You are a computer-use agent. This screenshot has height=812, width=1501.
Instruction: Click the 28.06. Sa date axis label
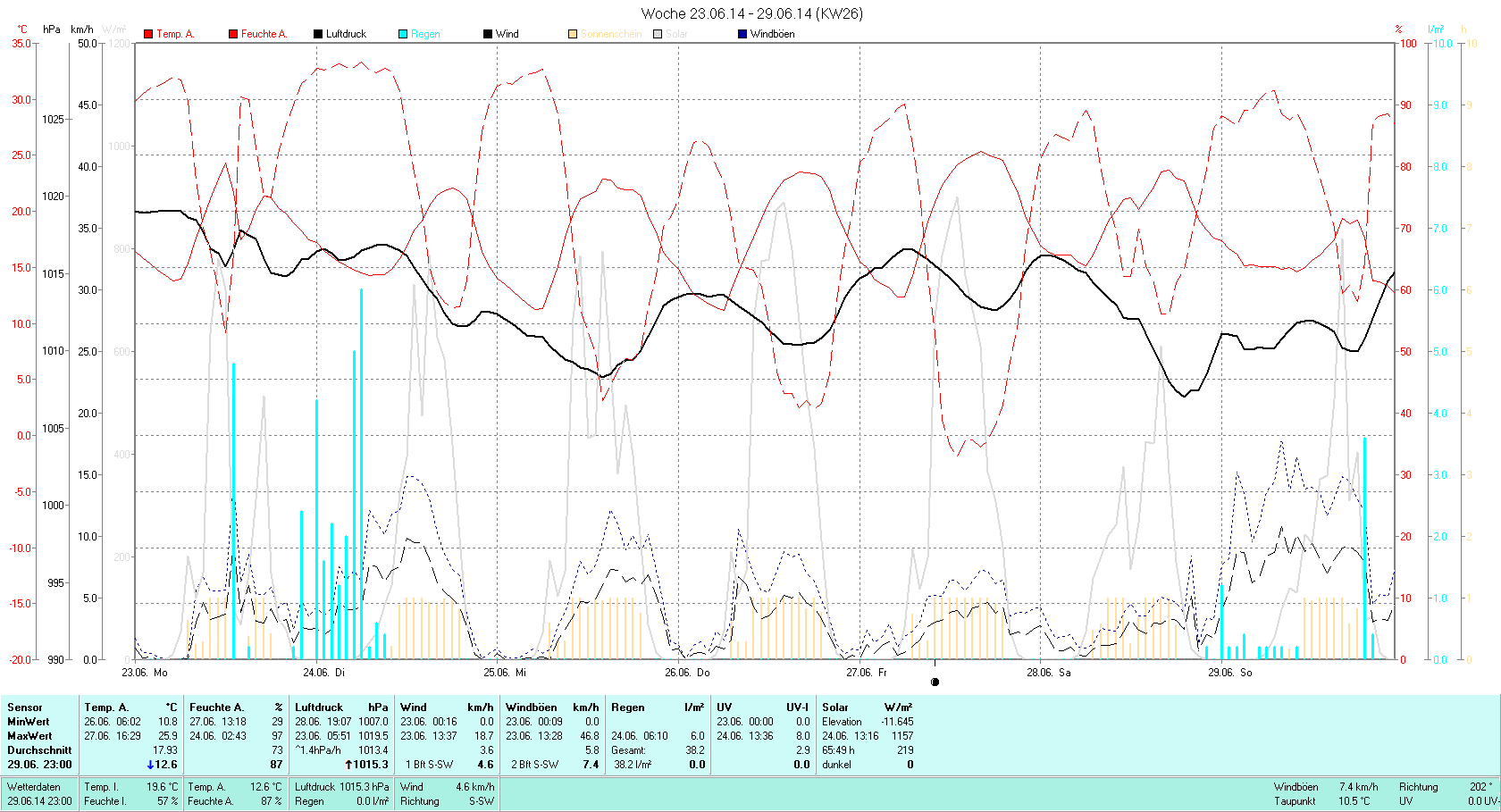tap(1048, 673)
